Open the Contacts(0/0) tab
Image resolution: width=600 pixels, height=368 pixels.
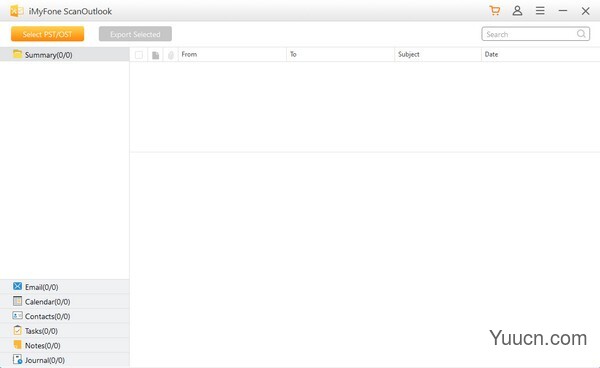click(x=65, y=316)
